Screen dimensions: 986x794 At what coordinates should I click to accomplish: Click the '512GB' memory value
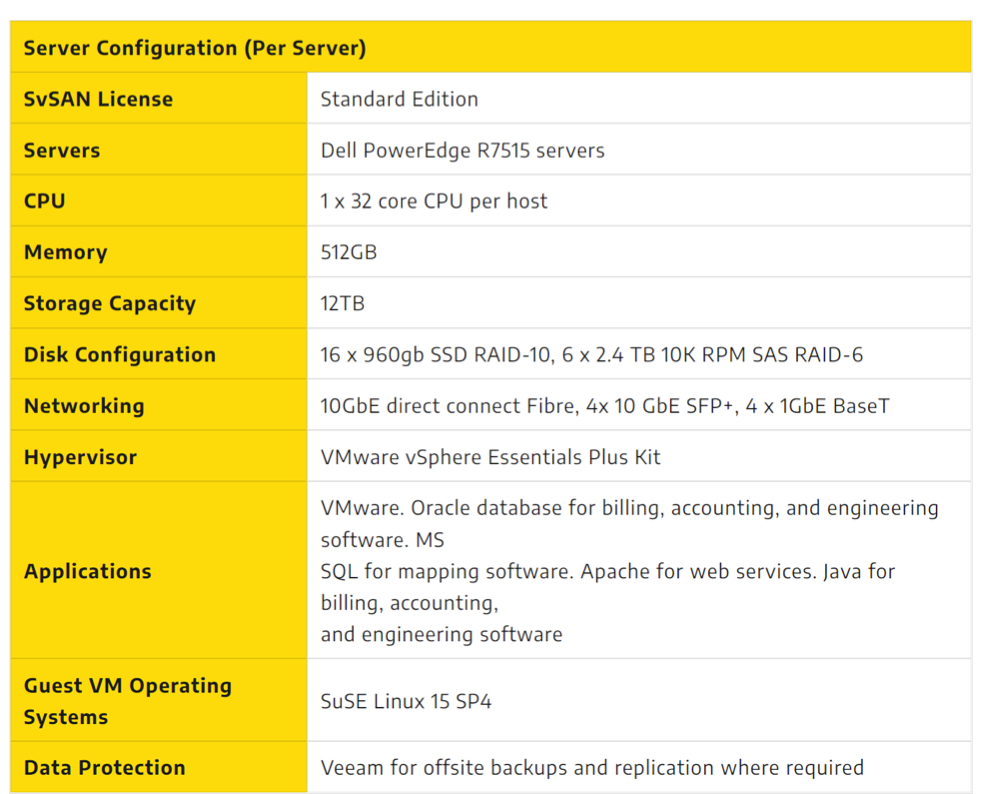pos(349,252)
